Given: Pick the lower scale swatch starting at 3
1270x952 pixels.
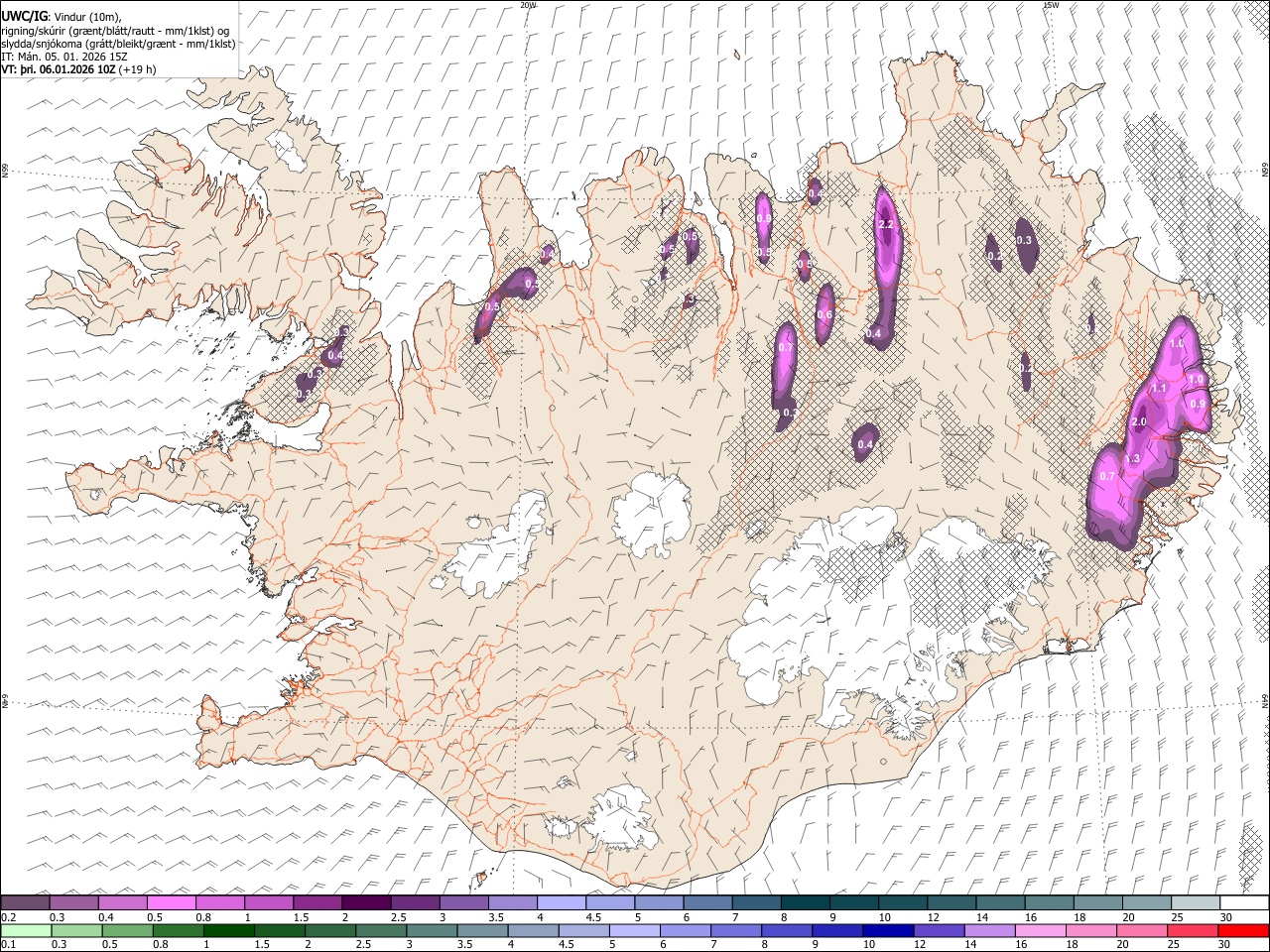Looking at the screenshot, I should tap(432, 930).
